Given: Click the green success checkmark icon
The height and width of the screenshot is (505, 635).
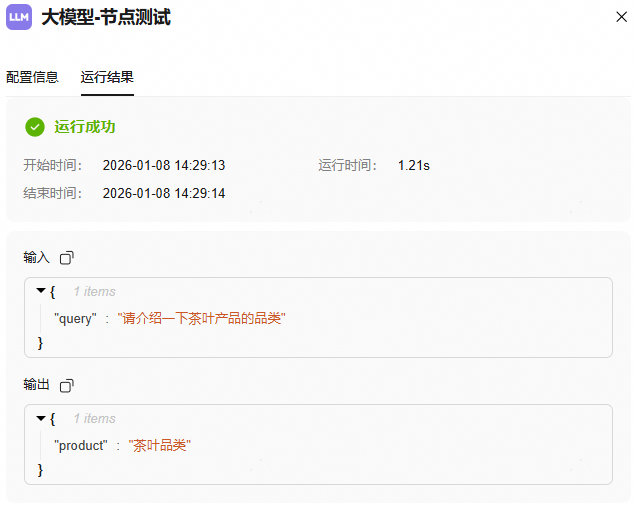Looking at the screenshot, I should tap(35, 127).
